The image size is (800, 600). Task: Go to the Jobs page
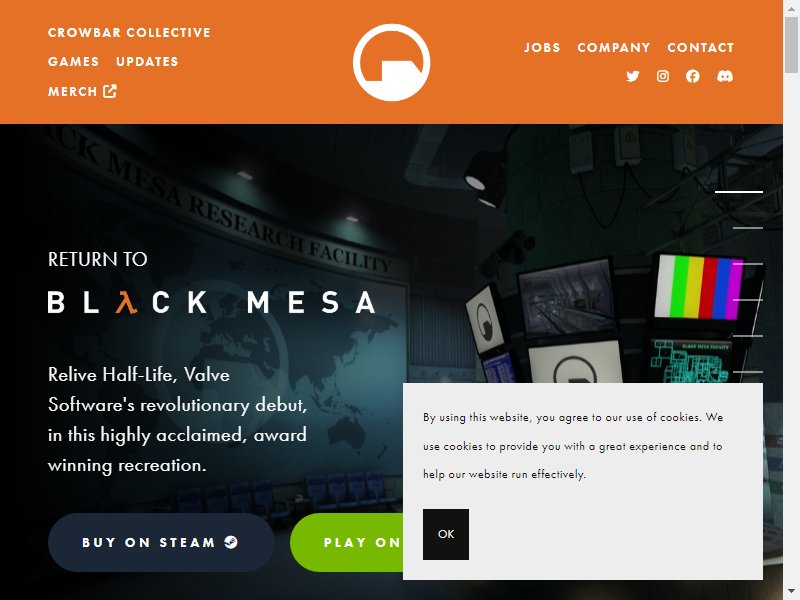tap(542, 47)
